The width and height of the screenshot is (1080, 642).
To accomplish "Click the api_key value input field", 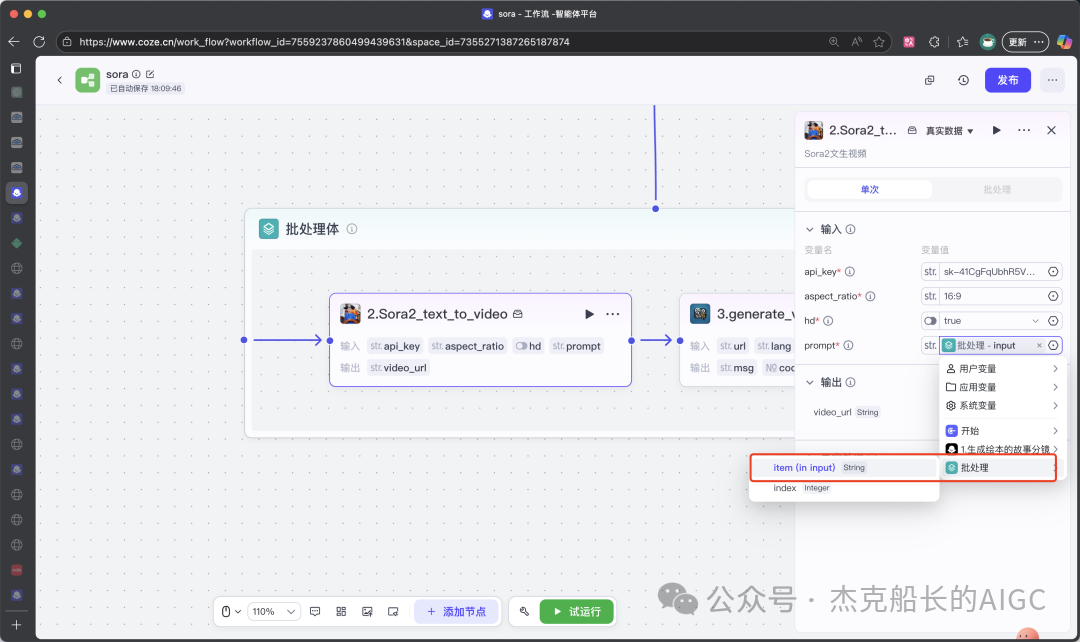I will pyautogui.click(x=992, y=271).
